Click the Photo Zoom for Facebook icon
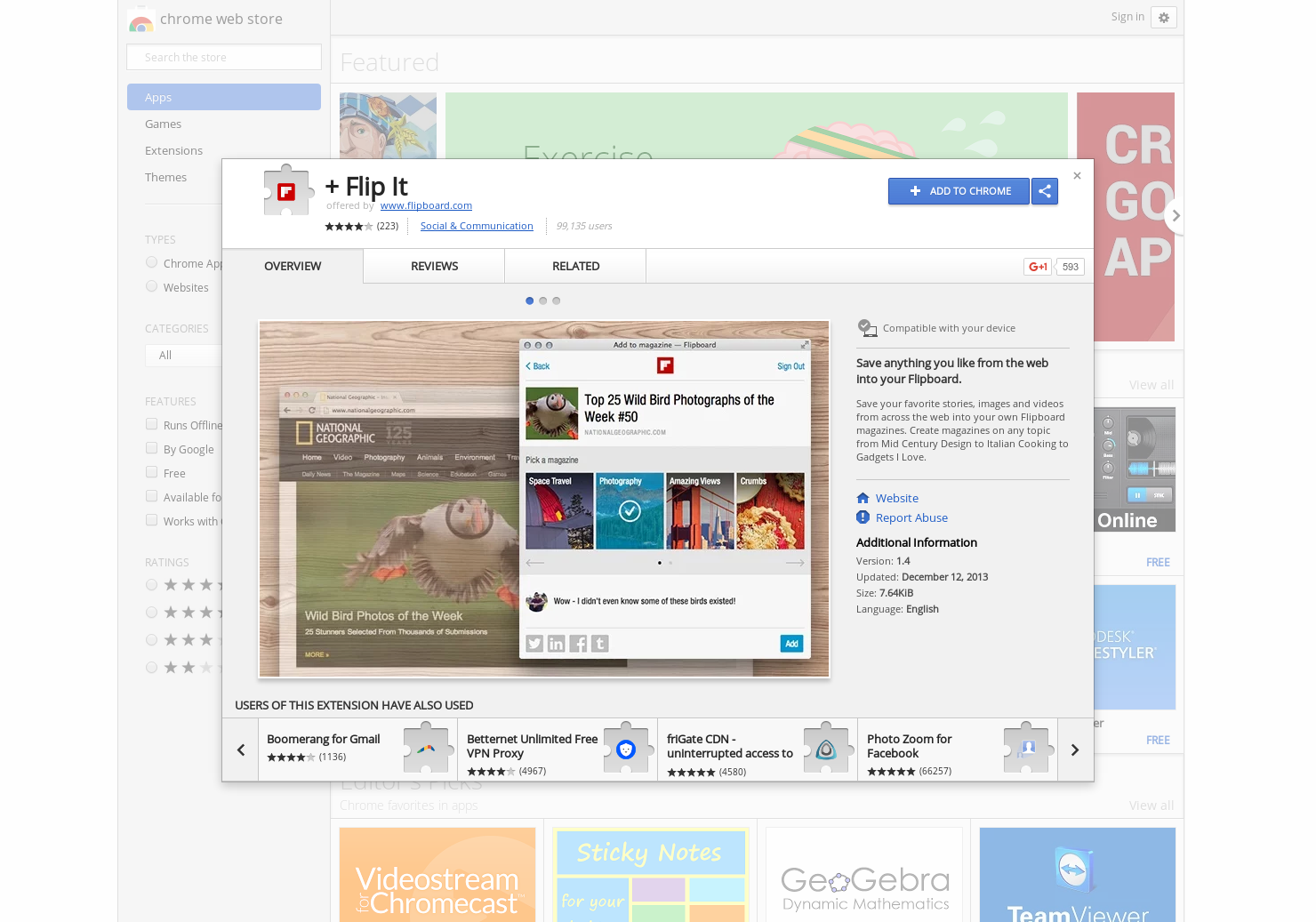Screen dimensions: 1316x922 pyautogui.click(x=1027, y=749)
